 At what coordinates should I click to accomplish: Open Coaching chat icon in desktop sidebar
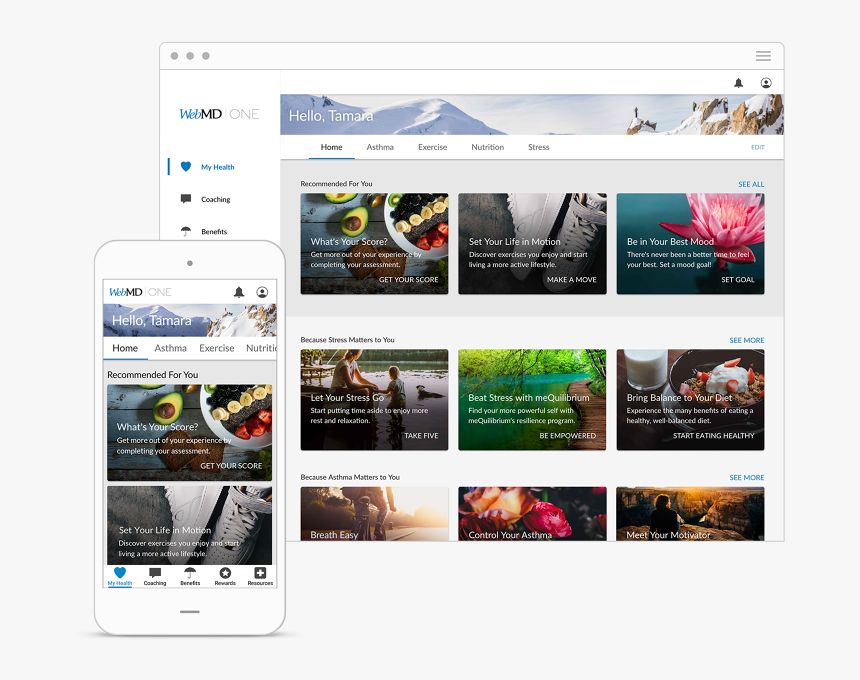(x=186, y=199)
